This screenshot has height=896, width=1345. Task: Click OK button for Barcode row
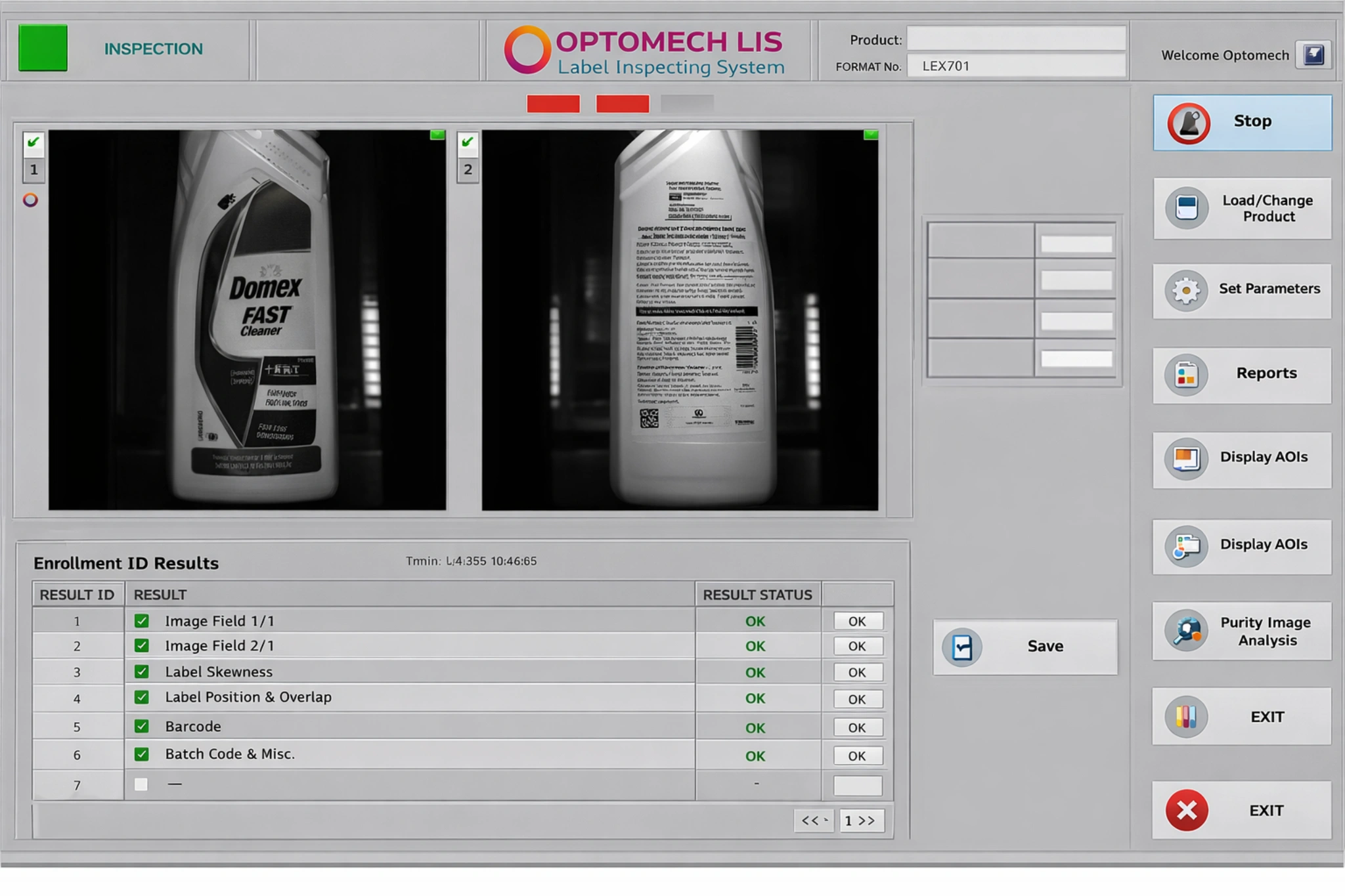(x=858, y=727)
